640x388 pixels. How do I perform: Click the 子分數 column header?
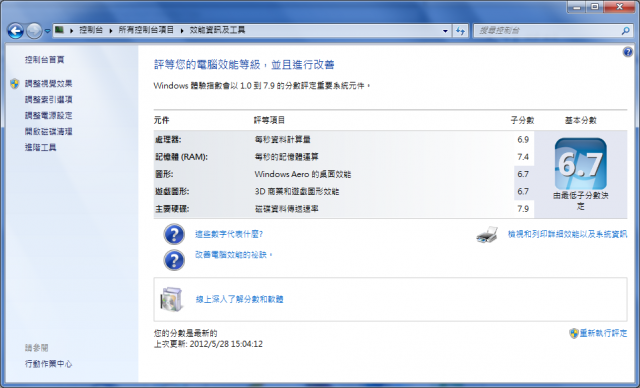pyautogui.click(x=522, y=120)
